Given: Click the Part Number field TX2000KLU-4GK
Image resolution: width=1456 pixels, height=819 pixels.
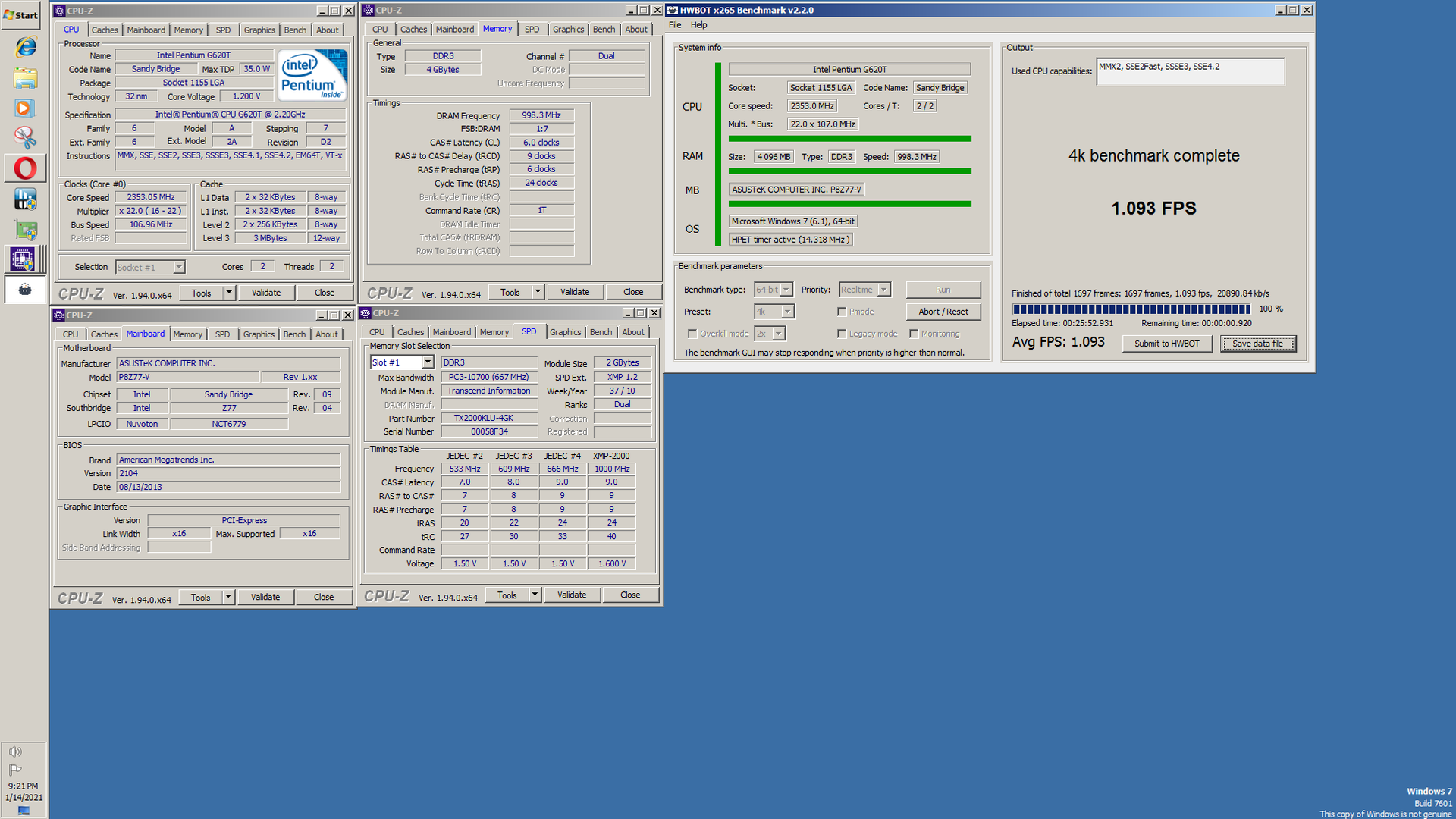Looking at the screenshot, I should point(489,419).
